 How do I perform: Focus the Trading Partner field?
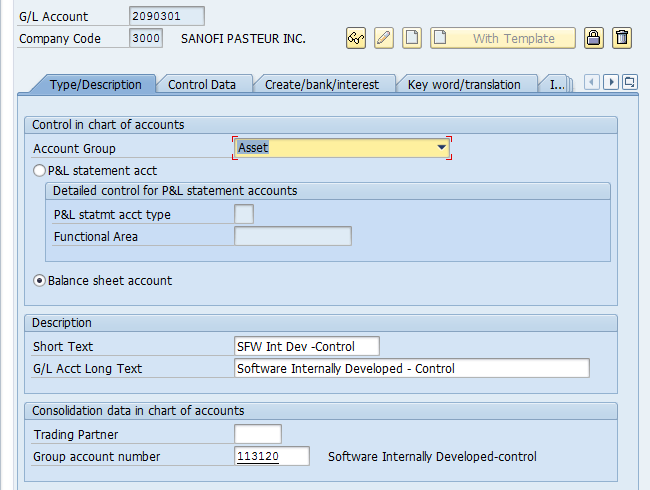[x=257, y=434]
